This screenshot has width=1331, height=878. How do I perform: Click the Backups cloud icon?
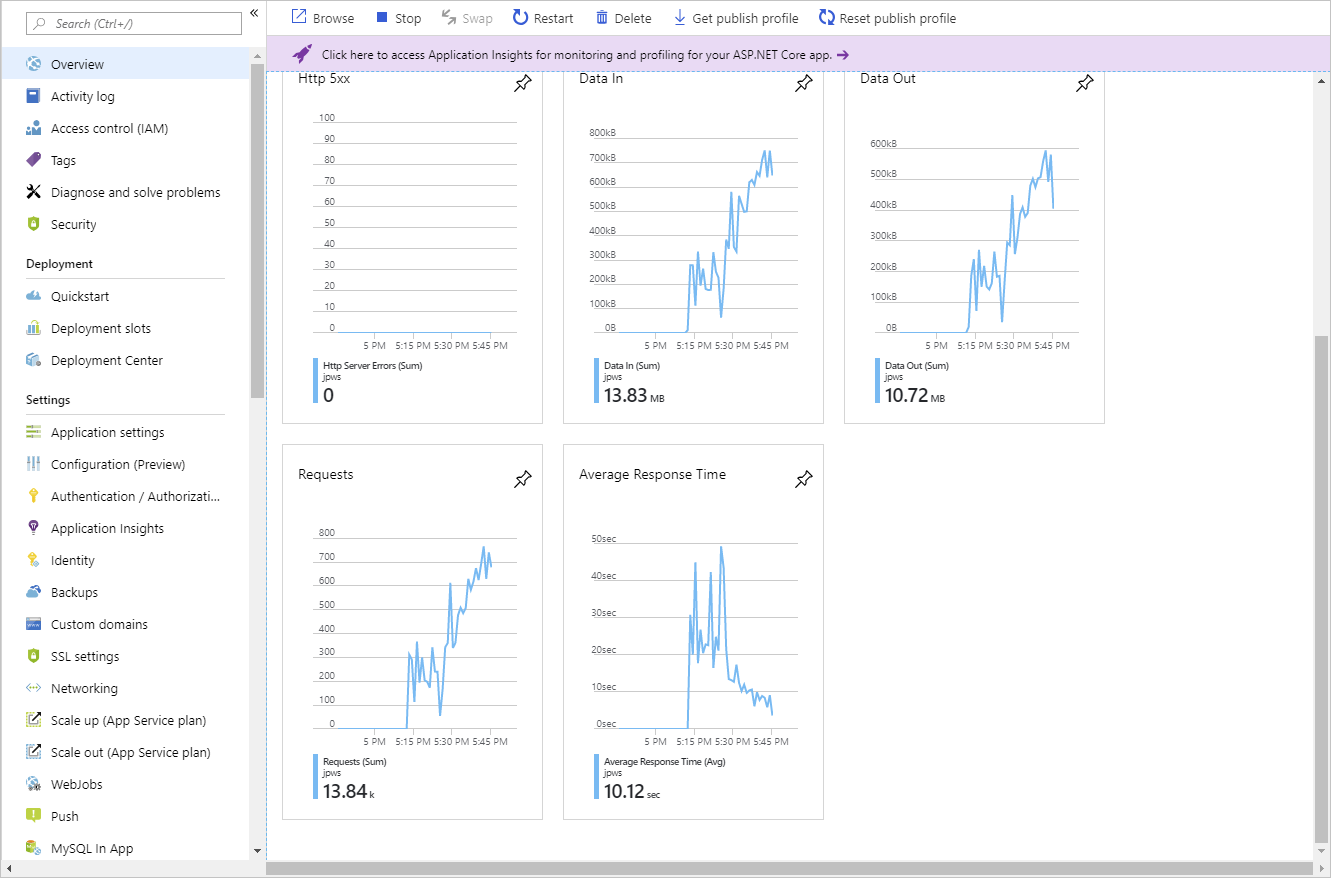point(34,592)
